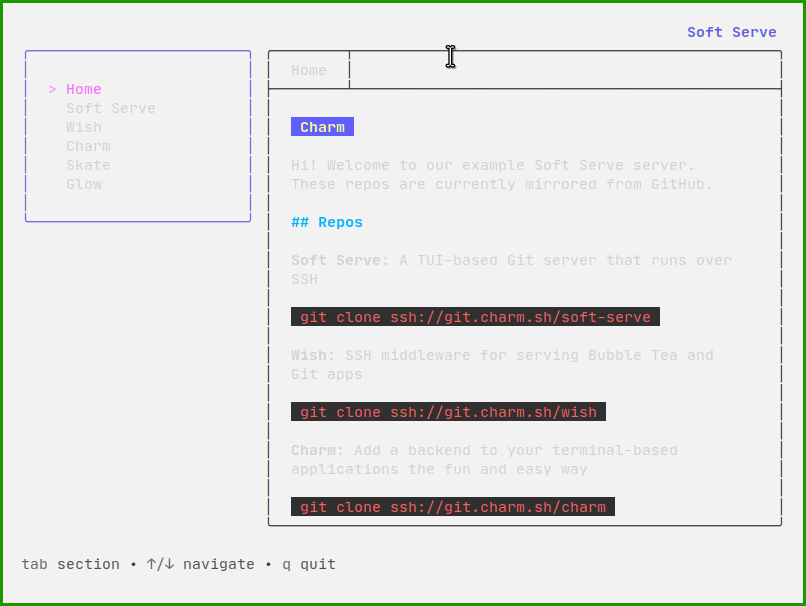
Task: Select the Home entry in the sidebar
Action: (x=83, y=89)
